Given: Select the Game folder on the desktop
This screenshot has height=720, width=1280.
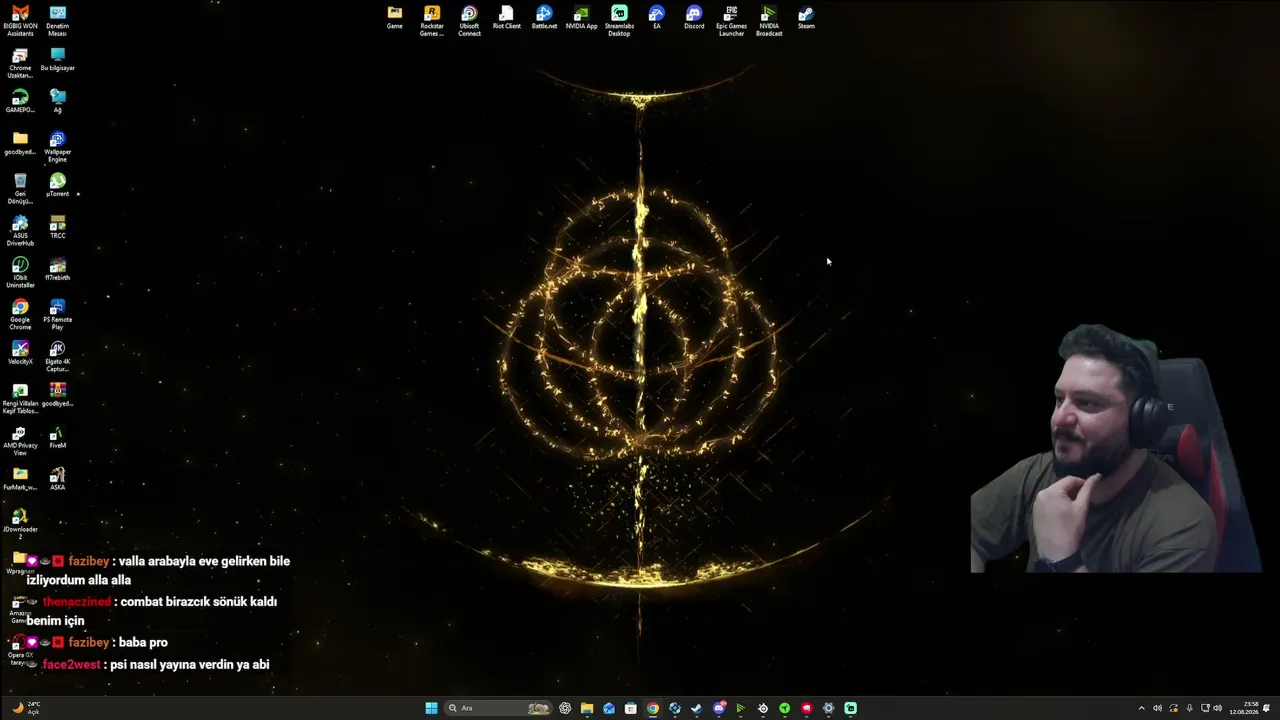Looking at the screenshot, I should click(395, 18).
